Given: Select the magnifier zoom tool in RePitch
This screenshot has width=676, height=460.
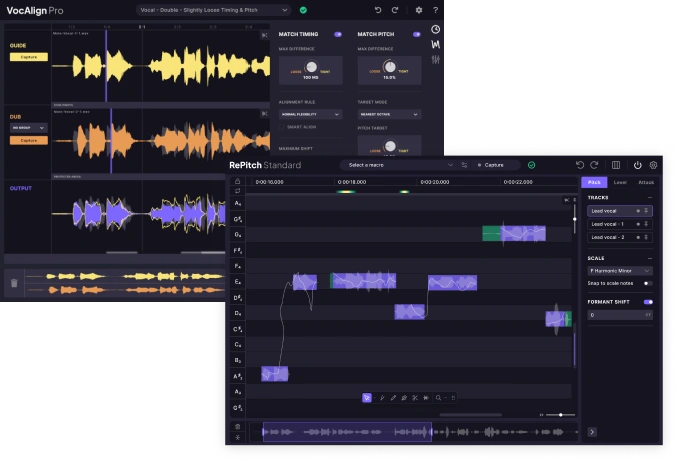Looking at the screenshot, I should pos(438,397).
